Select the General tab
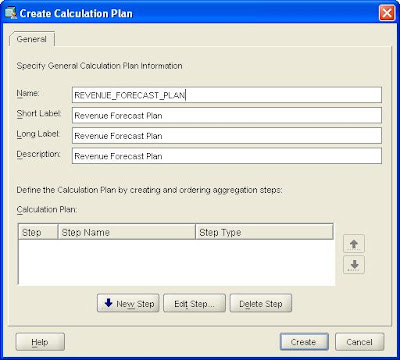The image size is (400, 360). 32,39
